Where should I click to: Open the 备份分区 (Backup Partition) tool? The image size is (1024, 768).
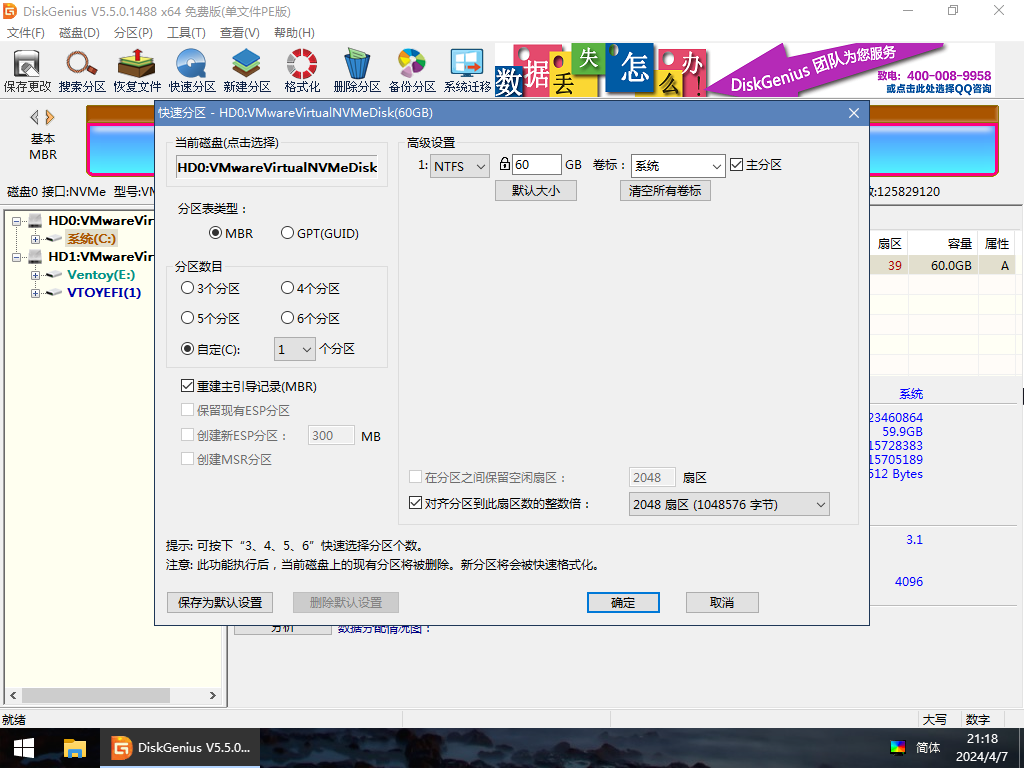pos(411,68)
